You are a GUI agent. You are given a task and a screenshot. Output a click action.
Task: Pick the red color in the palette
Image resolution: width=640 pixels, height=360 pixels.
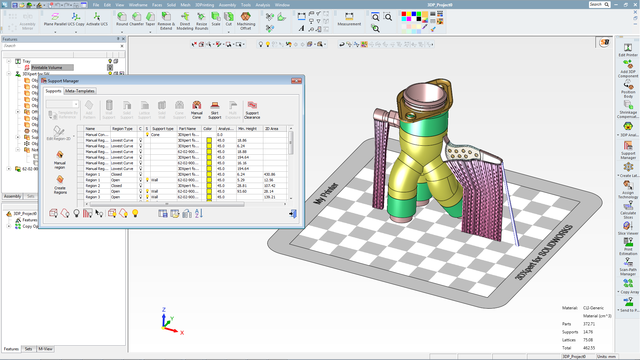click(404, 14)
